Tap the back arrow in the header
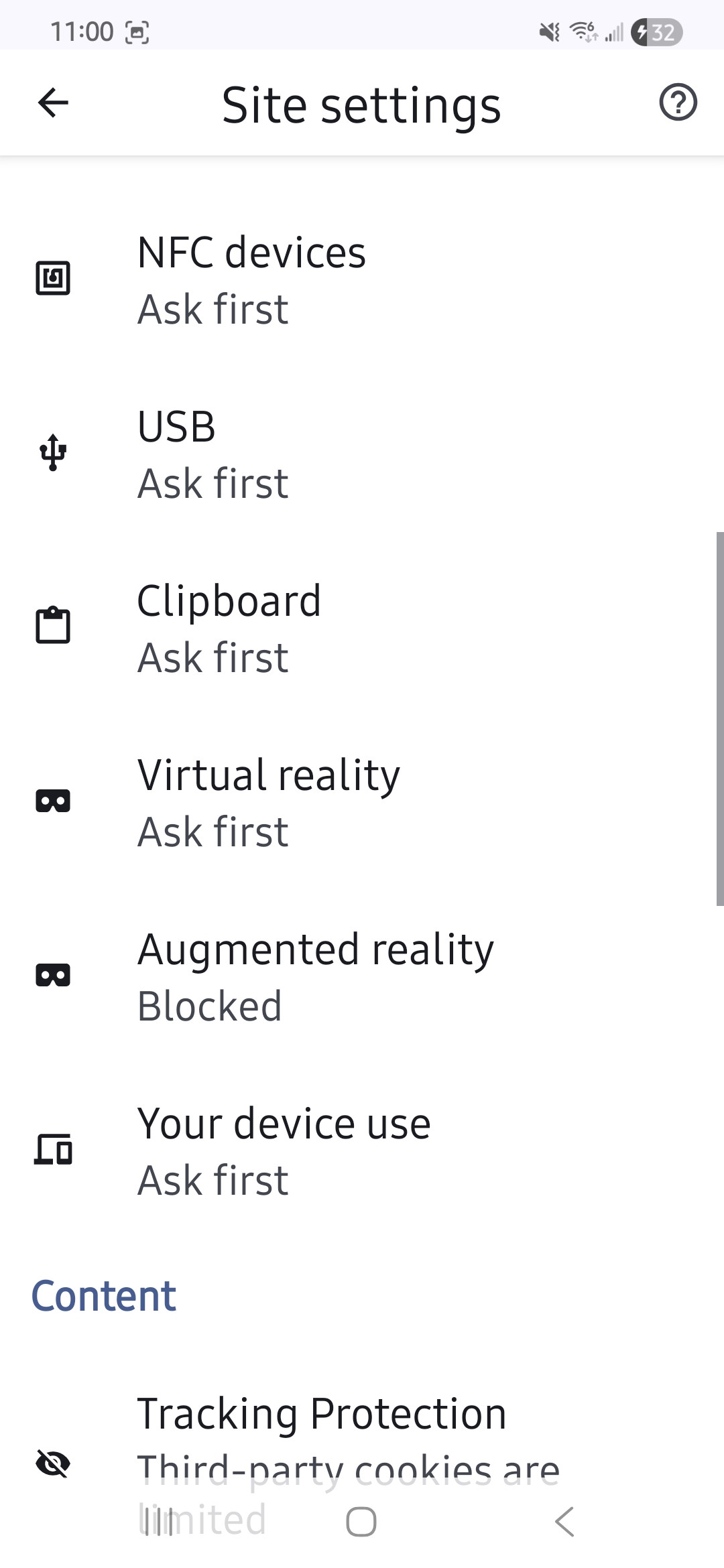 click(x=53, y=103)
